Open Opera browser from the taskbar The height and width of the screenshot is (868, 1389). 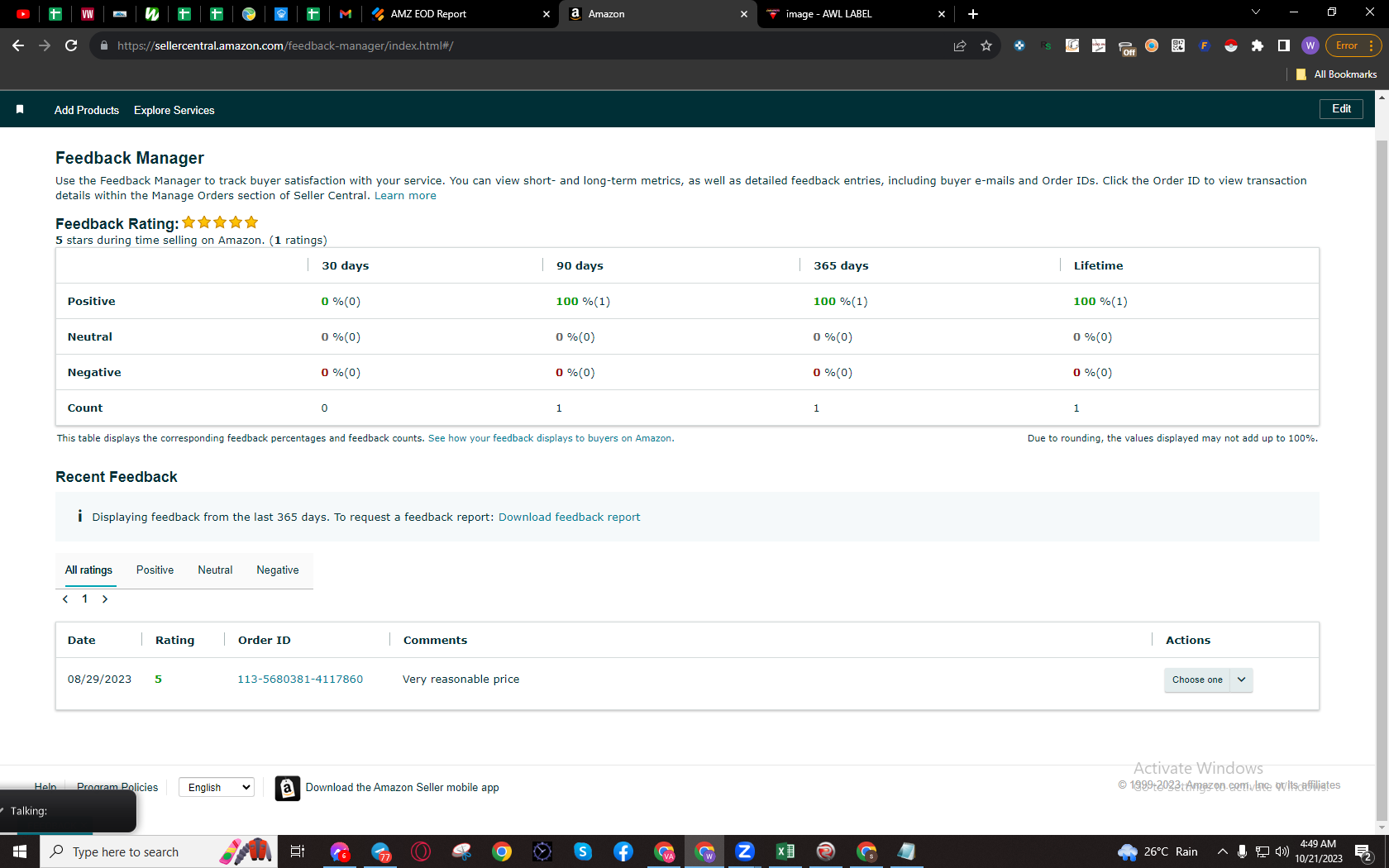421,851
